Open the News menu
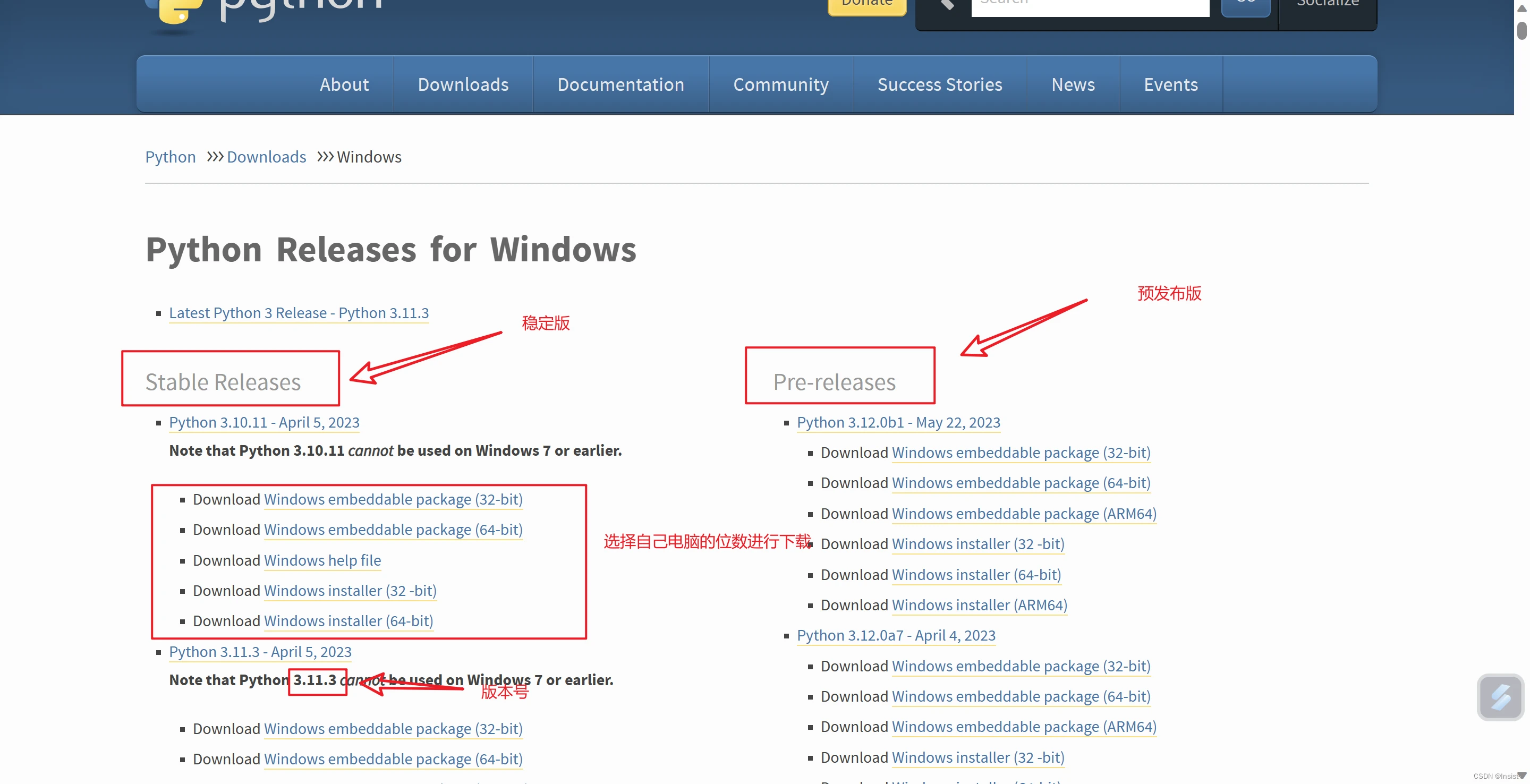 (1073, 84)
